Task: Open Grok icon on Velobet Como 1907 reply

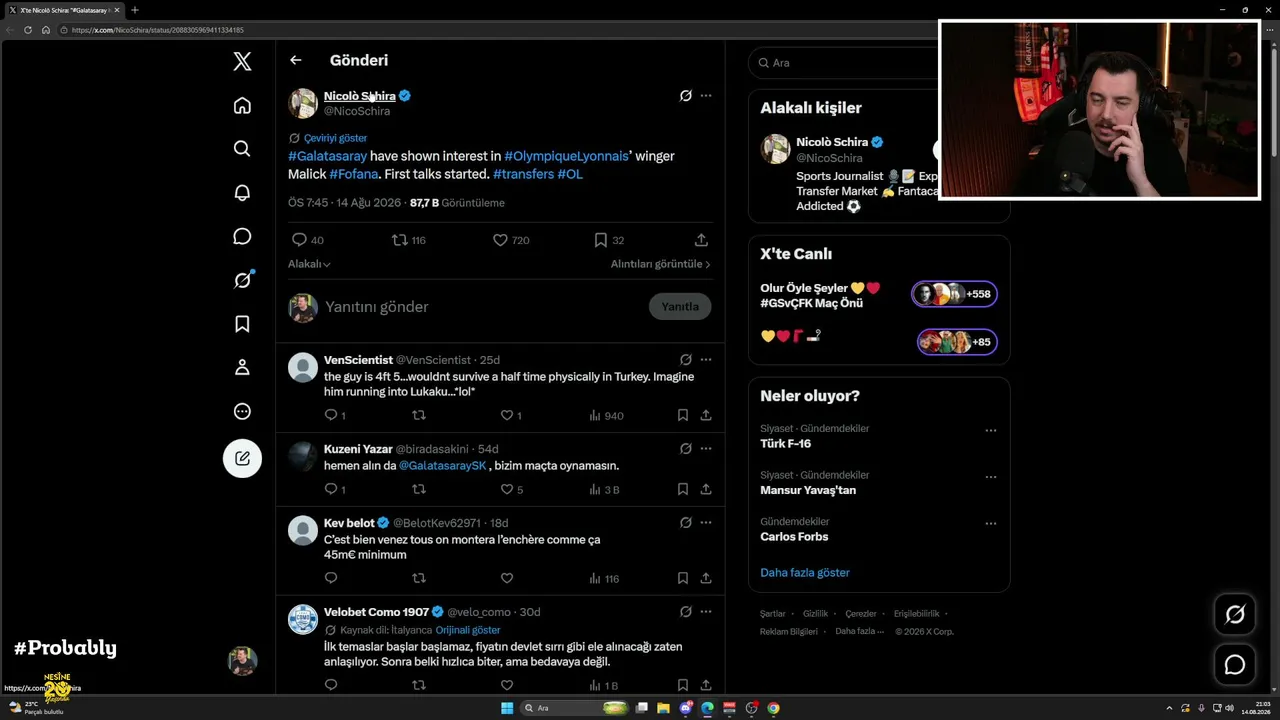Action: pyautogui.click(x=686, y=612)
